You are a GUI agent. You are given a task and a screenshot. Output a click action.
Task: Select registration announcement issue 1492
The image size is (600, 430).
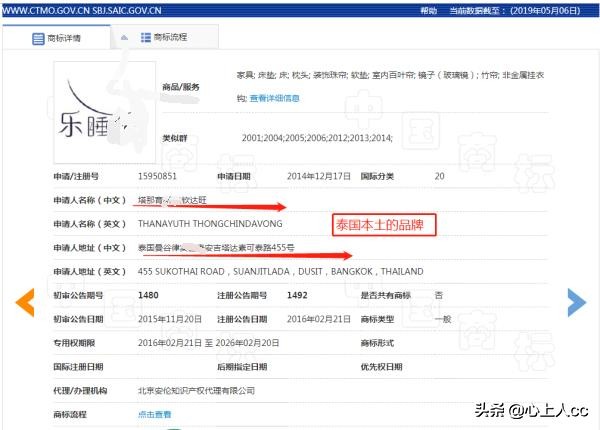point(297,295)
